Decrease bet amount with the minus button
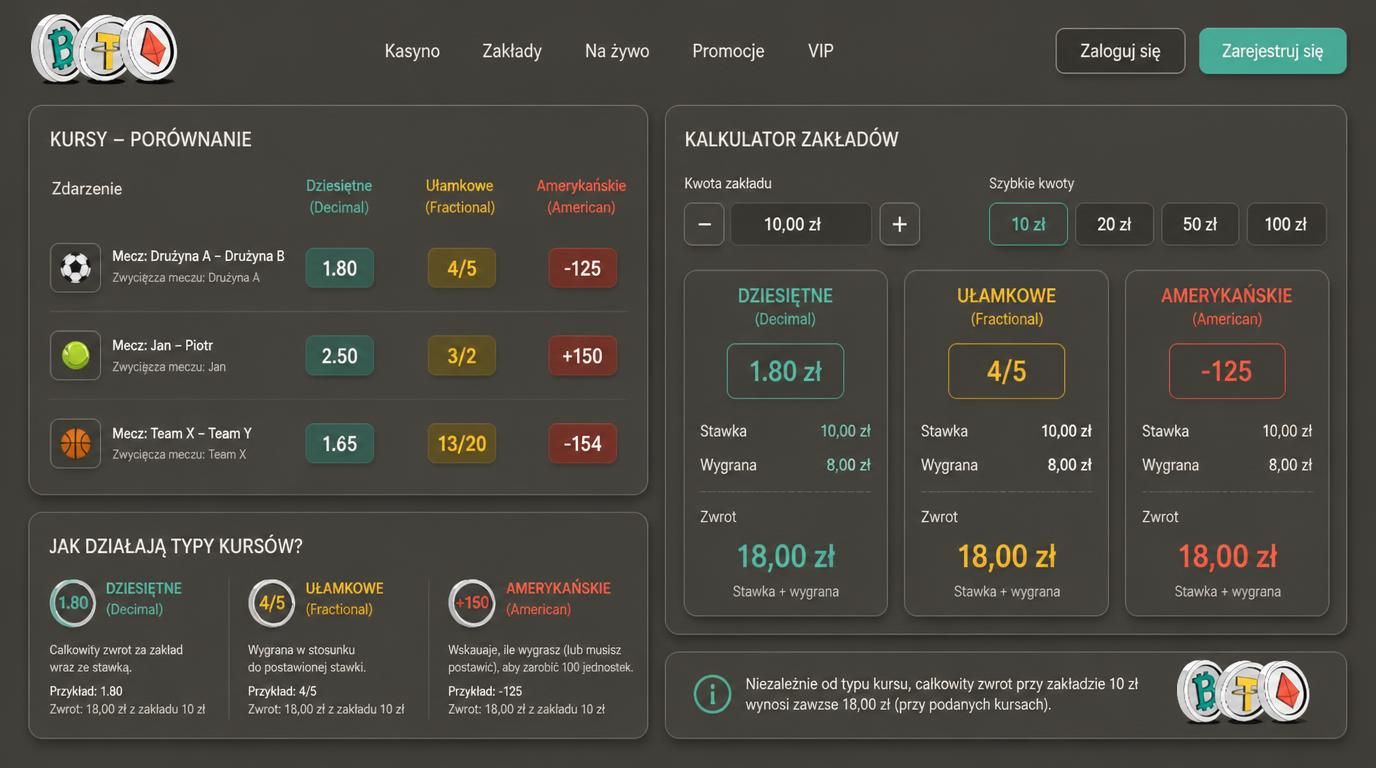The width and height of the screenshot is (1376, 768). coord(704,224)
